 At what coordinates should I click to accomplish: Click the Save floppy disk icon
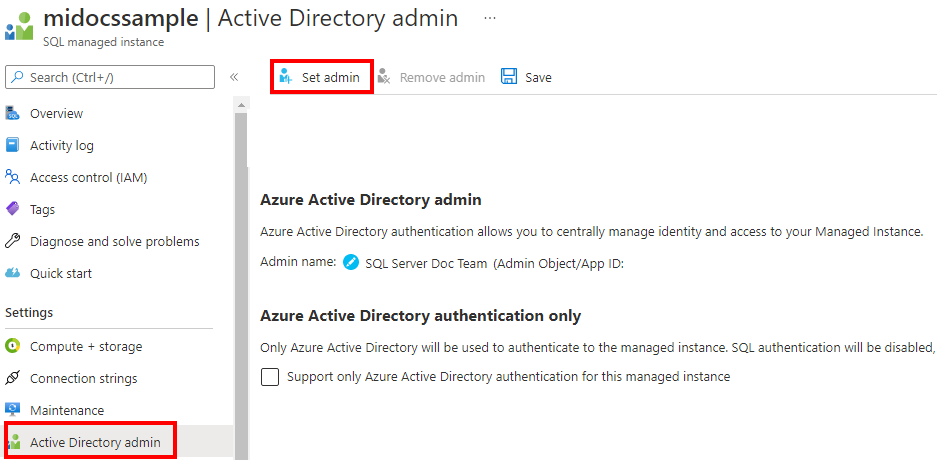tap(509, 76)
